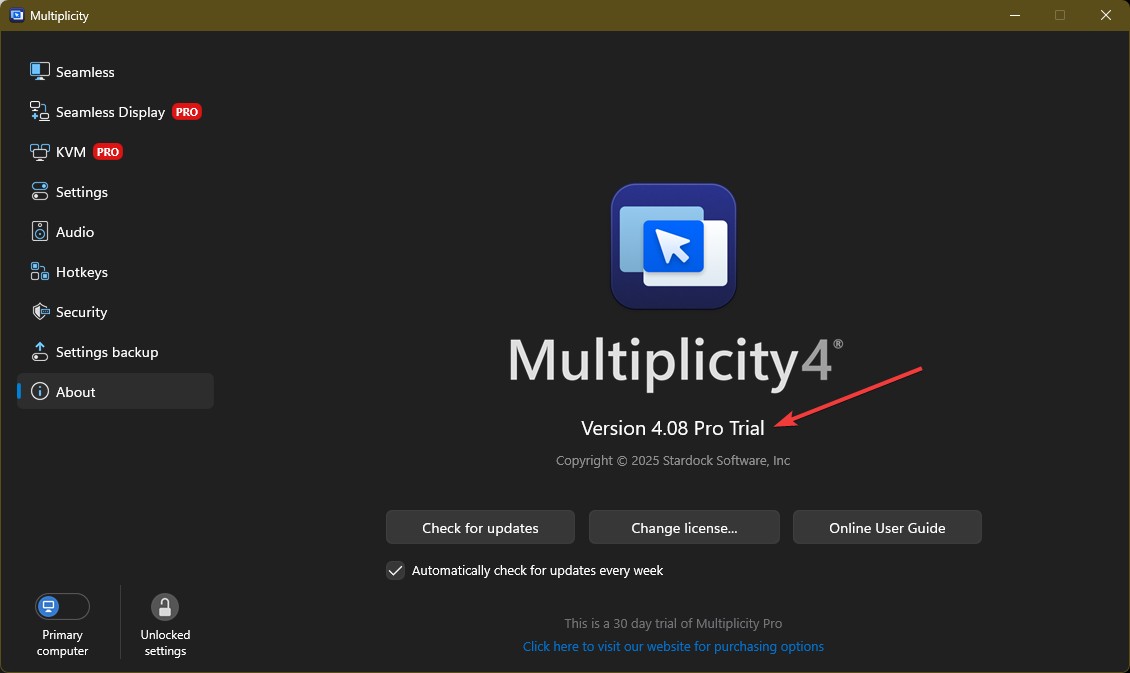The height and width of the screenshot is (673, 1130).
Task: Click the Multiplicity 4 logo image
Action: click(673, 246)
